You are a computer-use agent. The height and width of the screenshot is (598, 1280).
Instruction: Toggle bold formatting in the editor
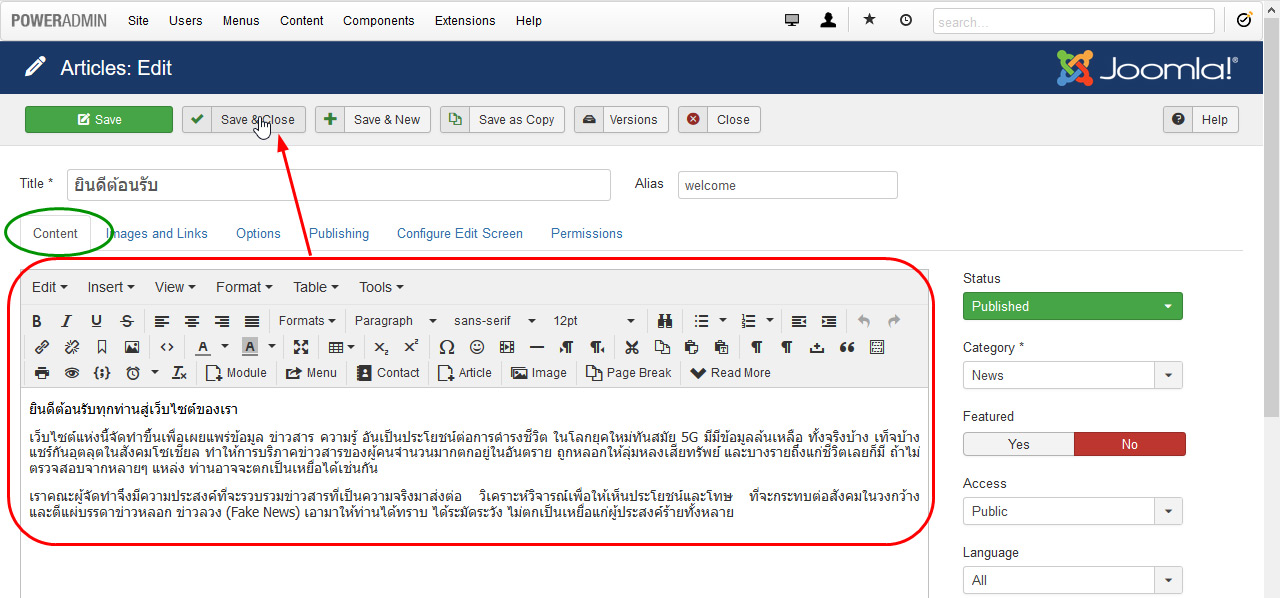coord(37,320)
